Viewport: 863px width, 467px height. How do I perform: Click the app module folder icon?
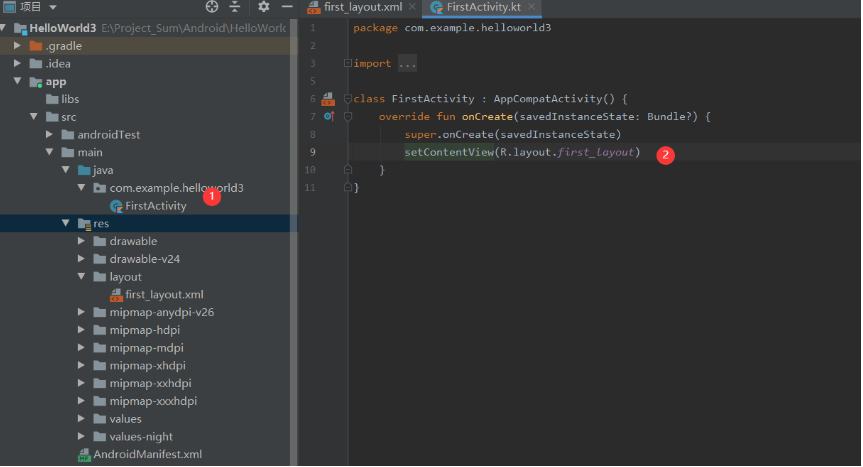click(36, 82)
